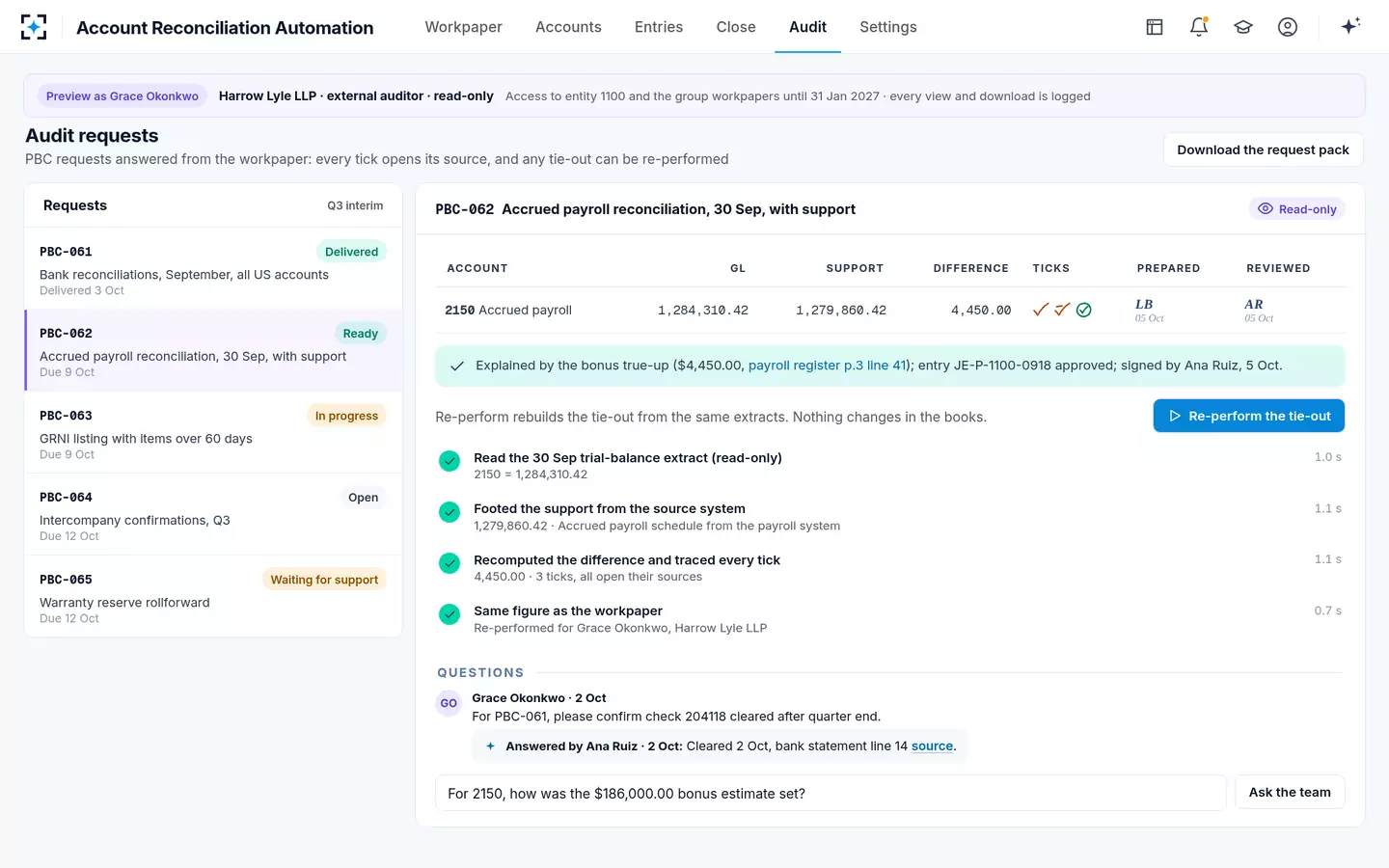Click the green check on 'Read the 30 Sep trial-balance extract'
The image size is (1389, 868).
(449, 461)
